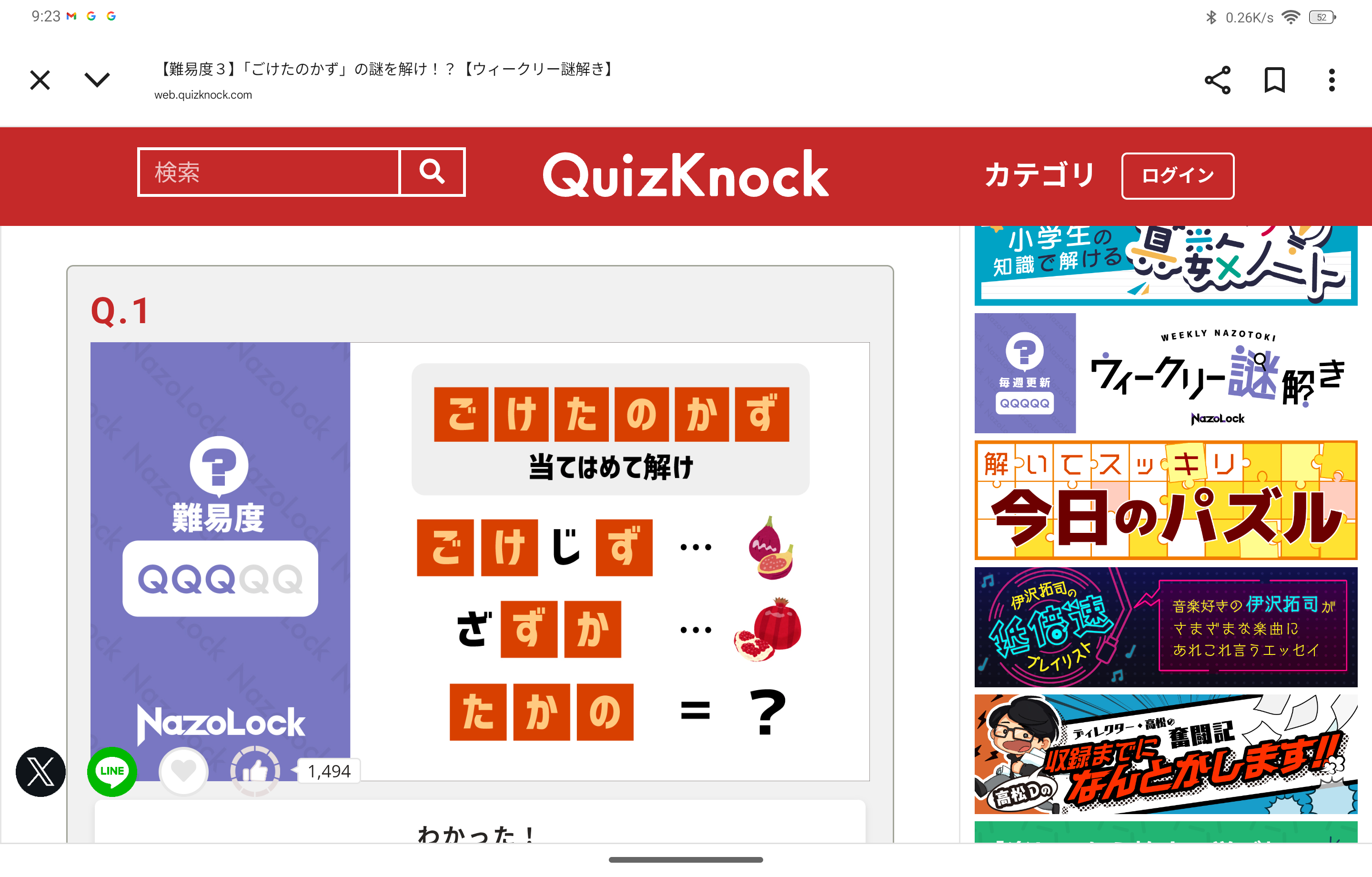The image size is (1372, 877).
Task: Toggle the thumbs-up like button
Action: [255, 772]
